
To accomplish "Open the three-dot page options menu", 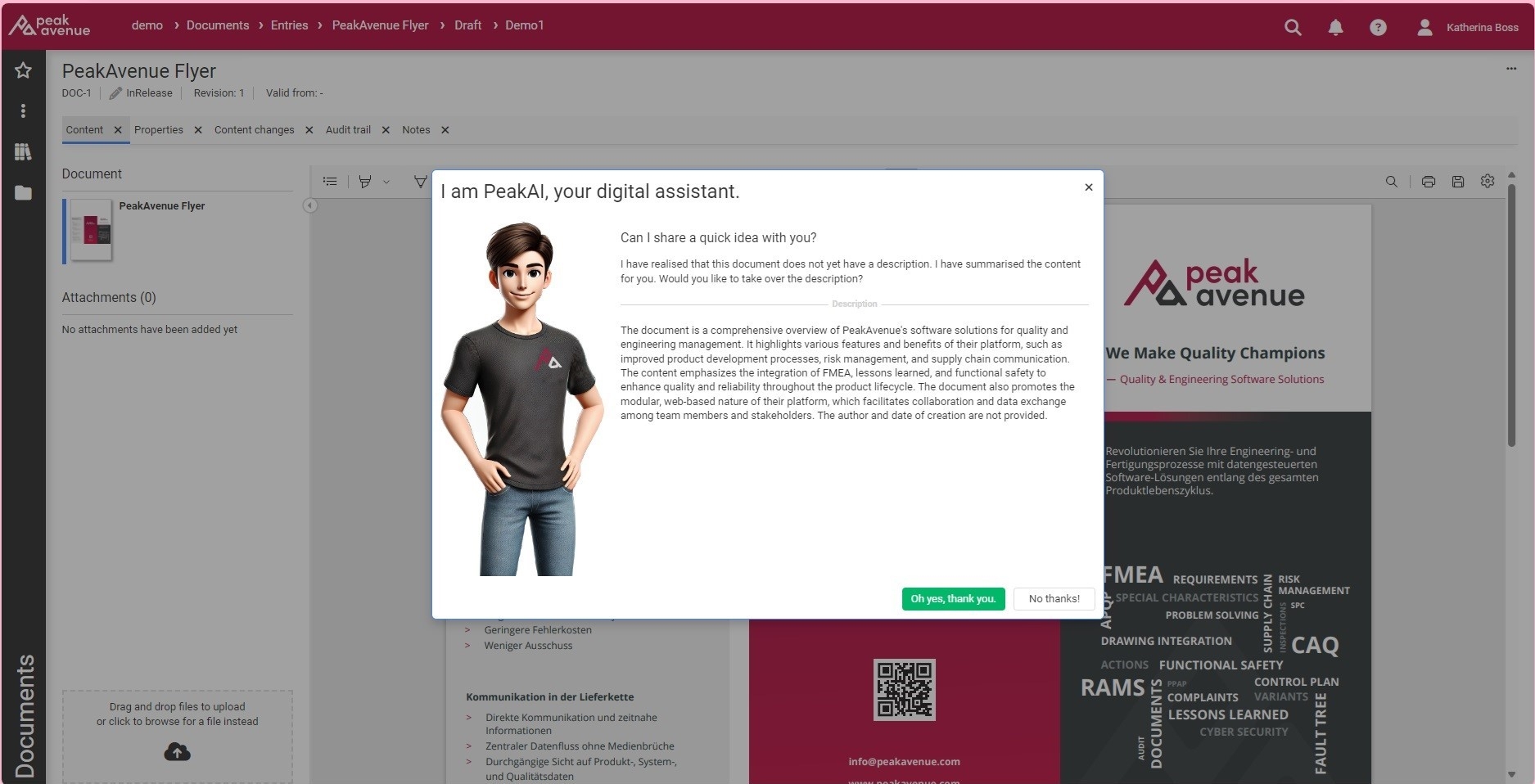I will pos(1511,69).
